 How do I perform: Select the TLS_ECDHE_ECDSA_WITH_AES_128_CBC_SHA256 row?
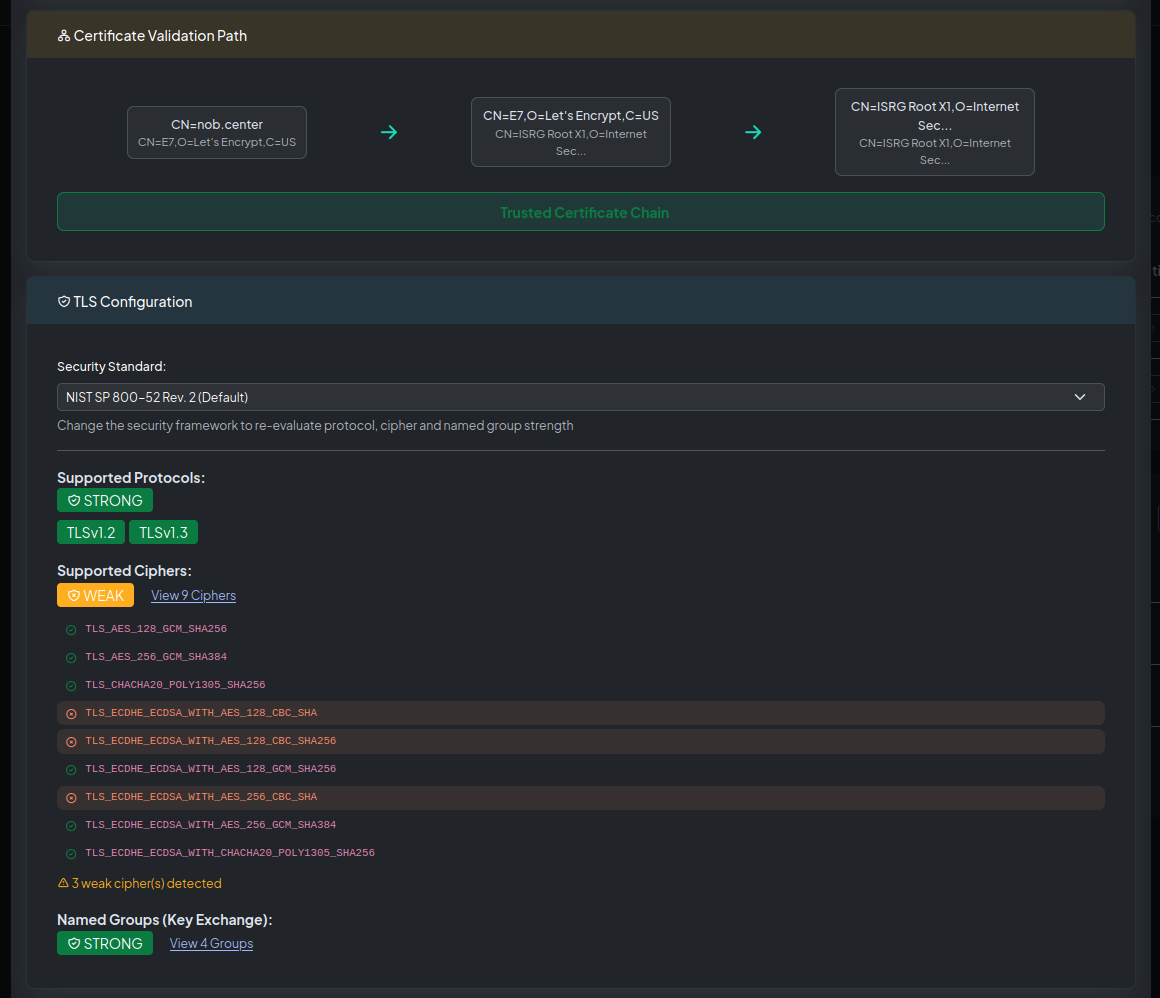coord(581,741)
